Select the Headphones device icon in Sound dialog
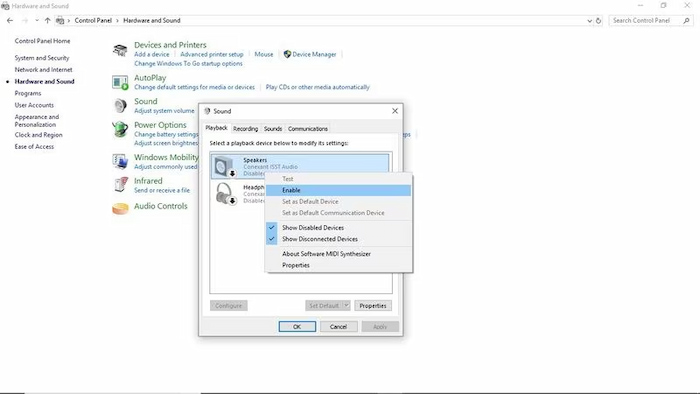The width and height of the screenshot is (700, 394). click(x=224, y=194)
